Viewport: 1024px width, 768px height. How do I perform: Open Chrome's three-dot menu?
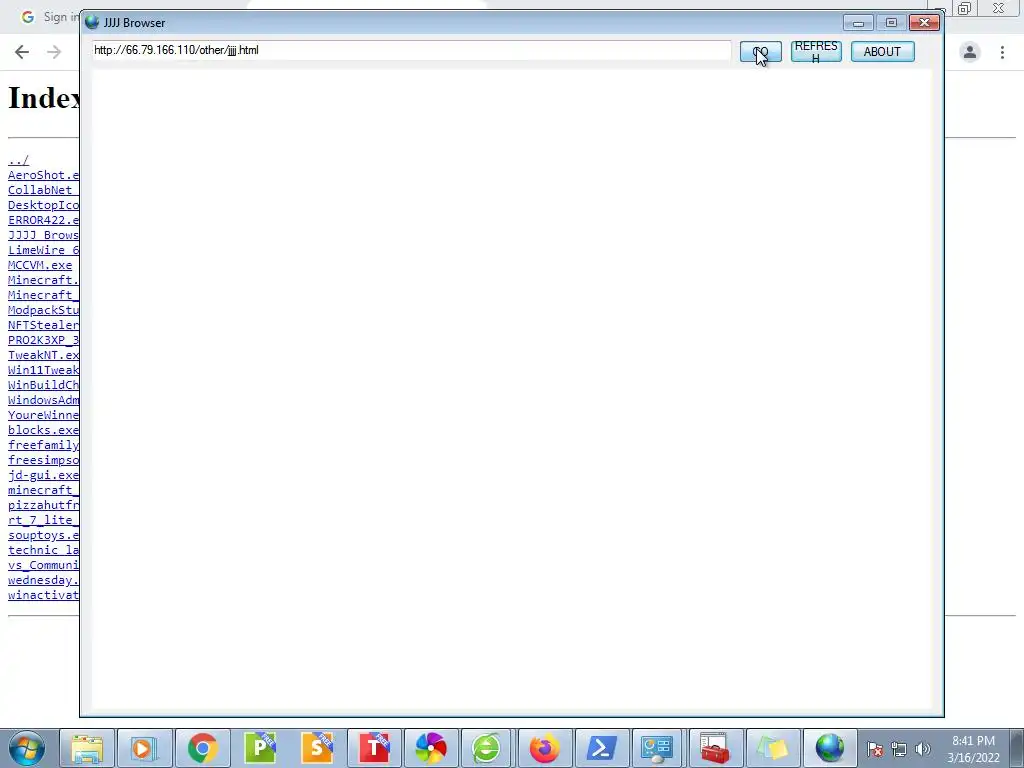click(x=1002, y=52)
